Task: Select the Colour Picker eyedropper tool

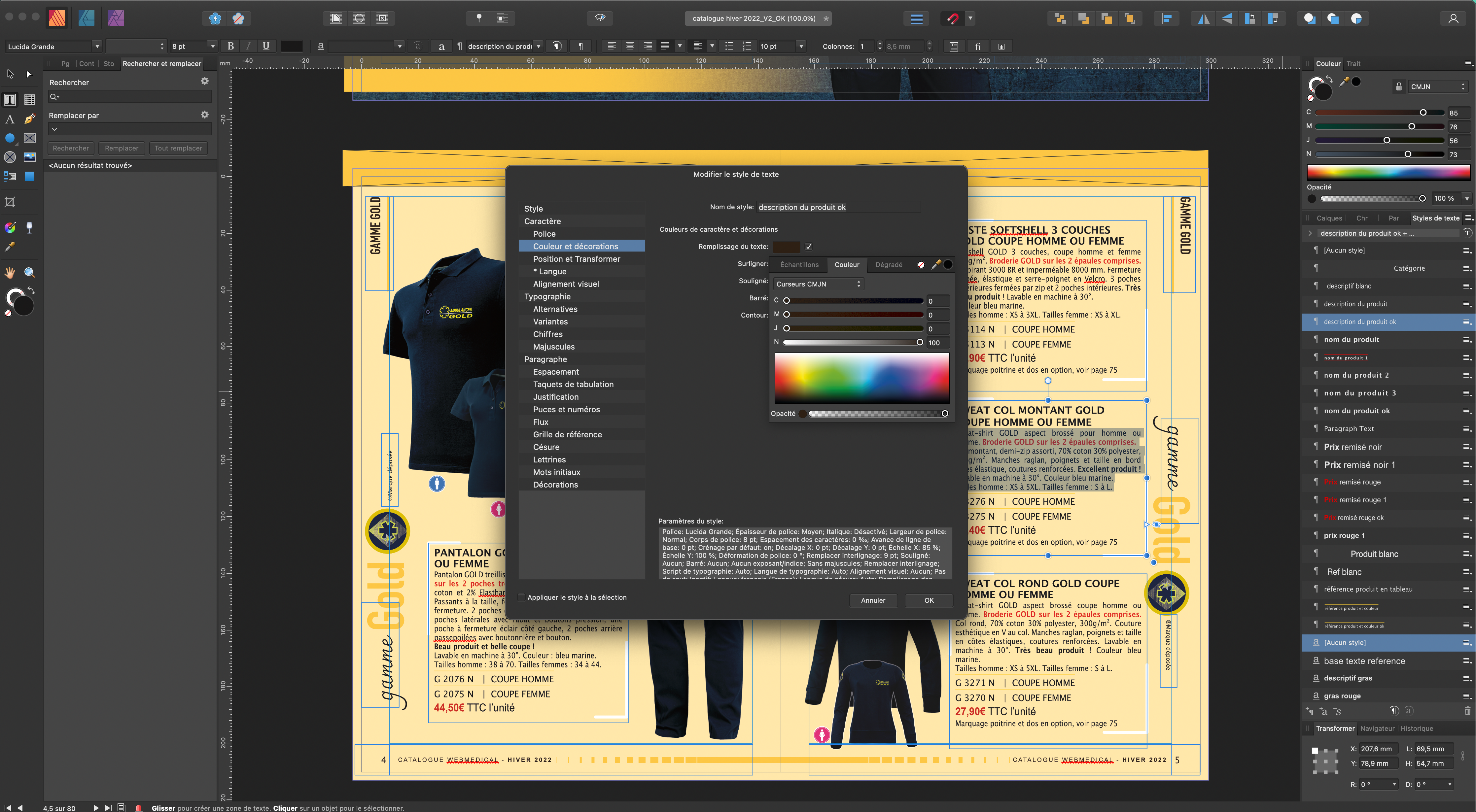Action: [x=10, y=247]
